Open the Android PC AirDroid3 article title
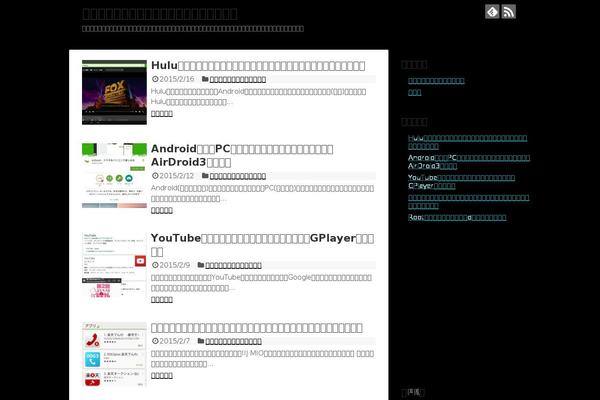 242,155
